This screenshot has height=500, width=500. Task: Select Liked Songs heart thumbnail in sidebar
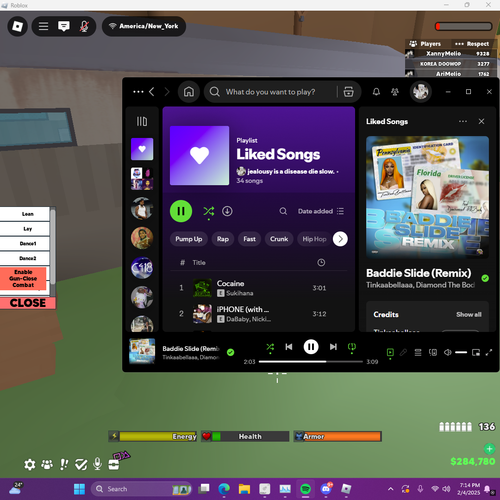click(x=142, y=149)
